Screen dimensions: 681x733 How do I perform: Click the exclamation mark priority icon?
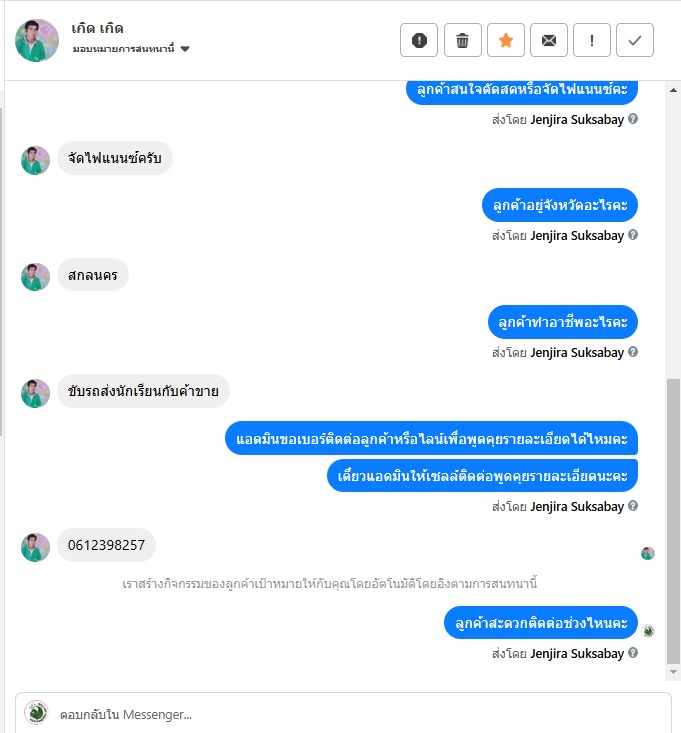coord(592,40)
